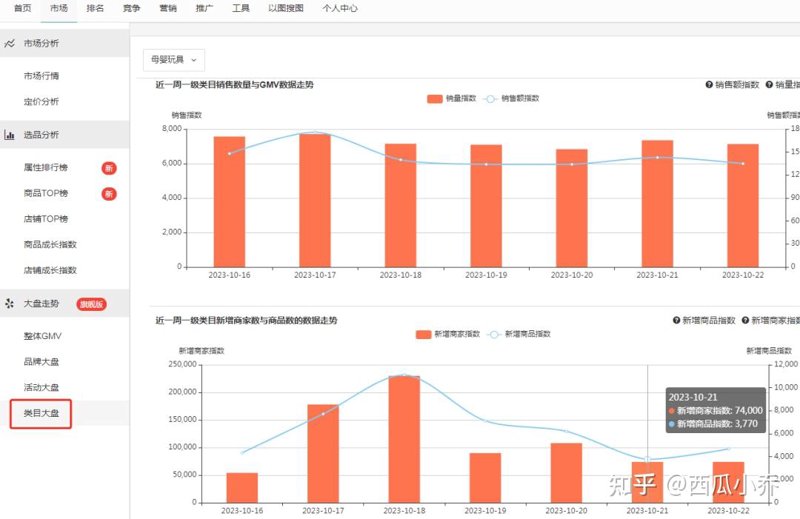Open 商品TOP榜 in sidebar
The height and width of the screenshot is (519, 800).
pos(46,193)
